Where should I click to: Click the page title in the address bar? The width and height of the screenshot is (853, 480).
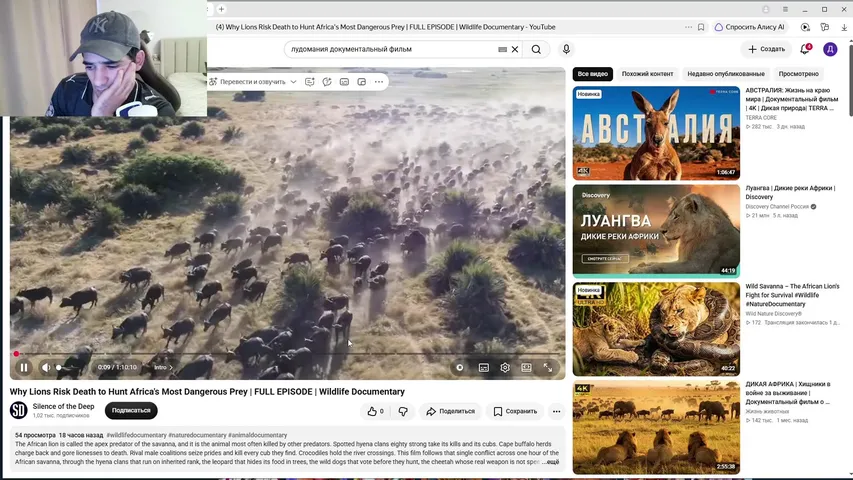click(385, 27)
